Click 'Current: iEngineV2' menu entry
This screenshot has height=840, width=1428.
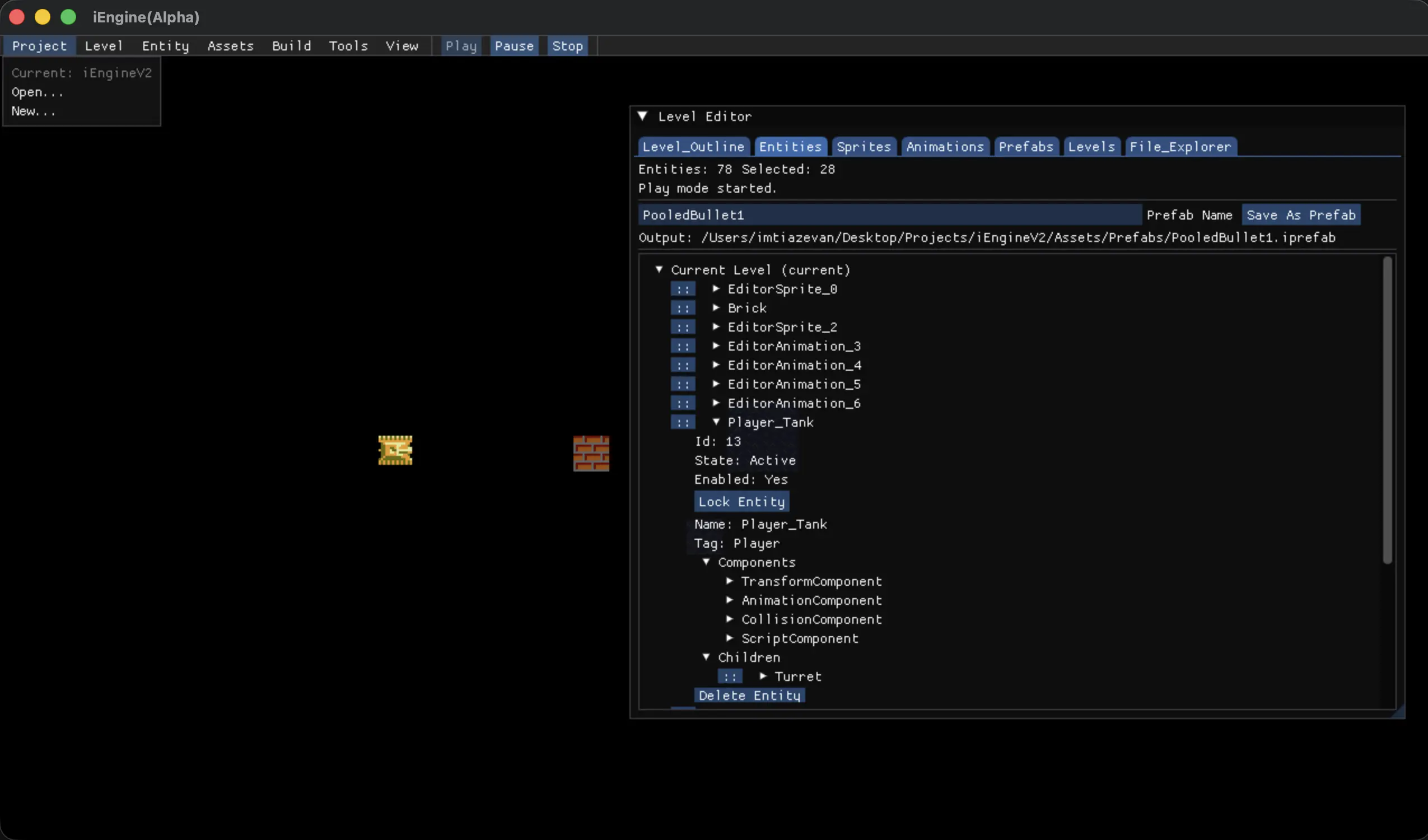(x=82, y=73)
